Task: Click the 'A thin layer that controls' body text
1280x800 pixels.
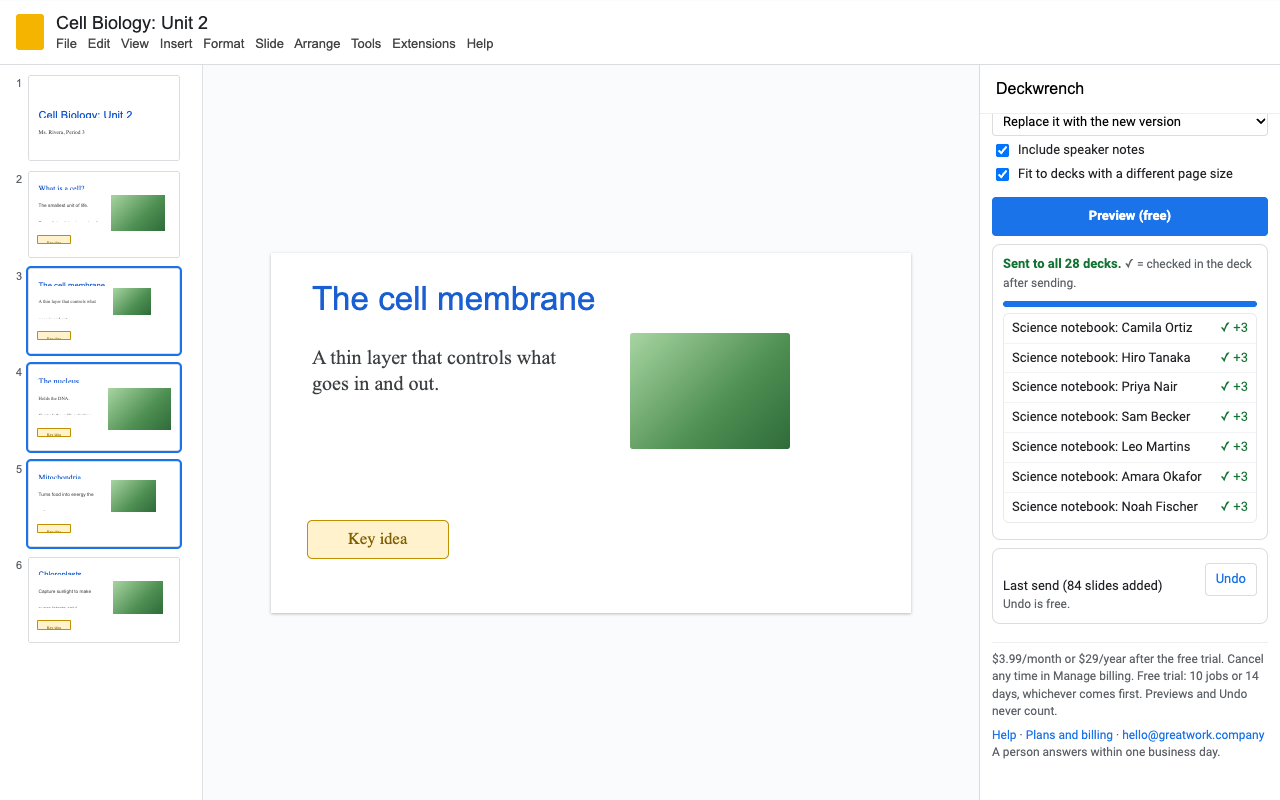Action: coord(434,370)
